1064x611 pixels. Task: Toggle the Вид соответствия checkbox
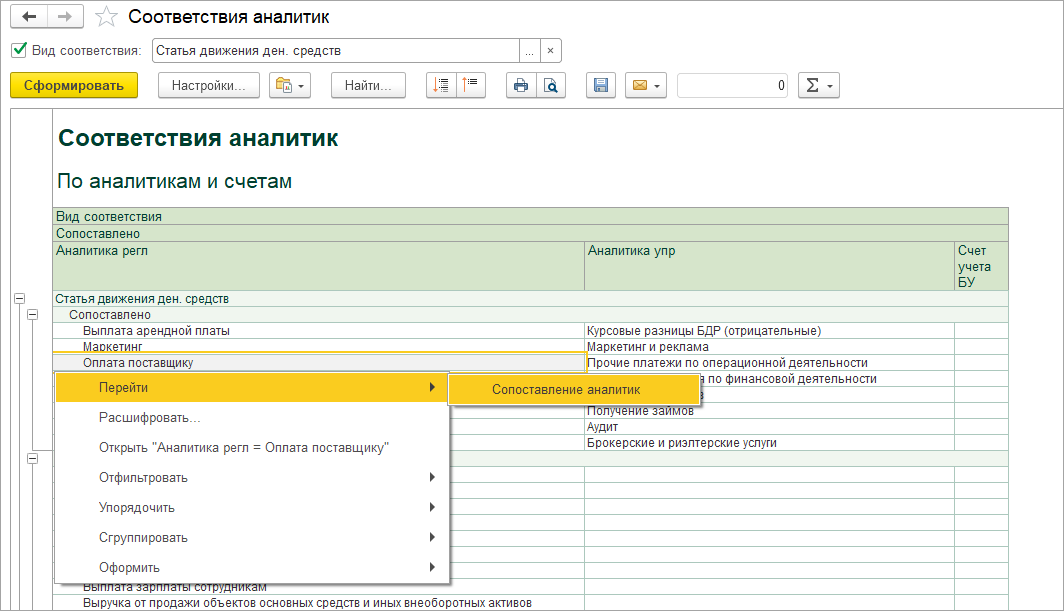coord(19,50)
